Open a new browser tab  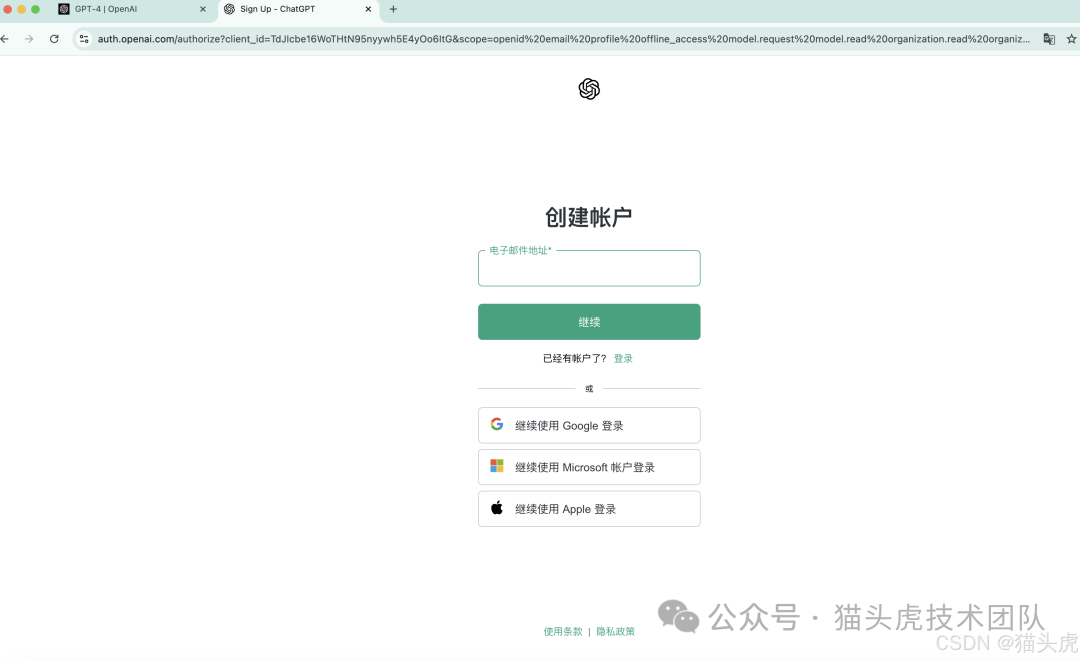(393, 9)
